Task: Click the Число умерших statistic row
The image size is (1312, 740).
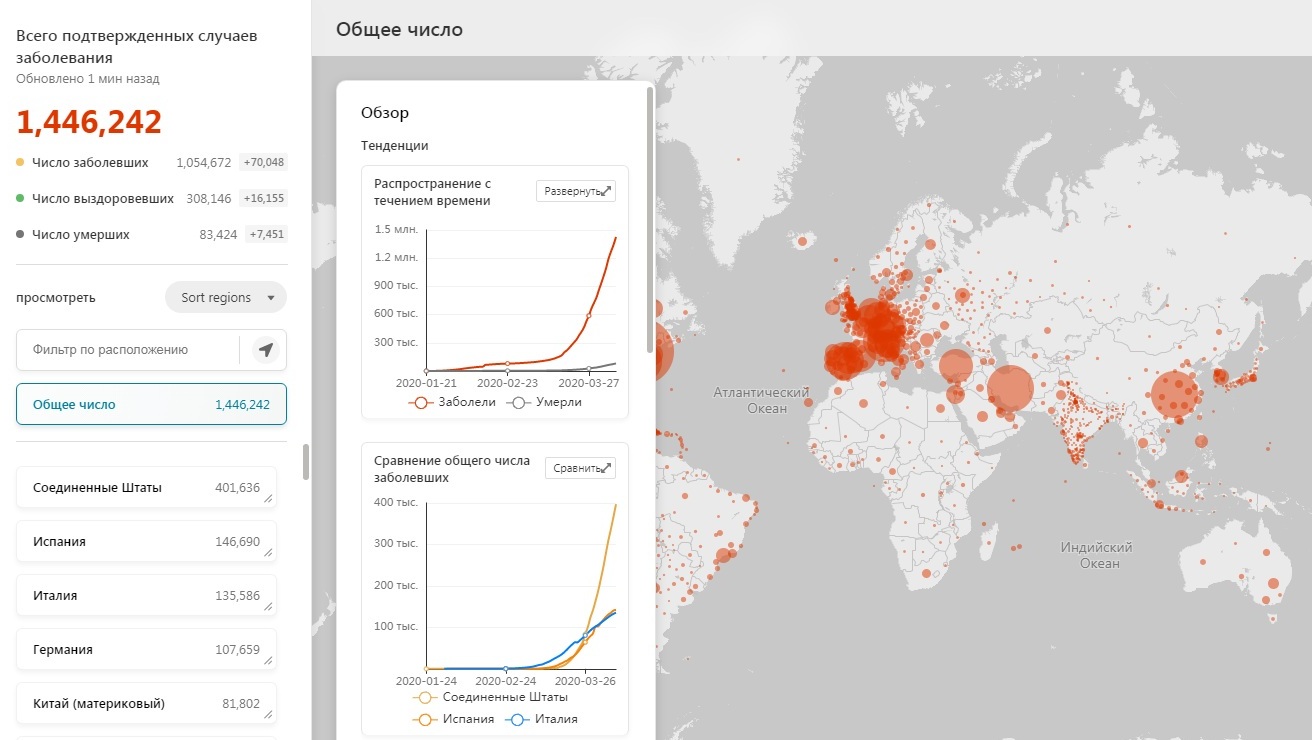Action: [151, 234]
